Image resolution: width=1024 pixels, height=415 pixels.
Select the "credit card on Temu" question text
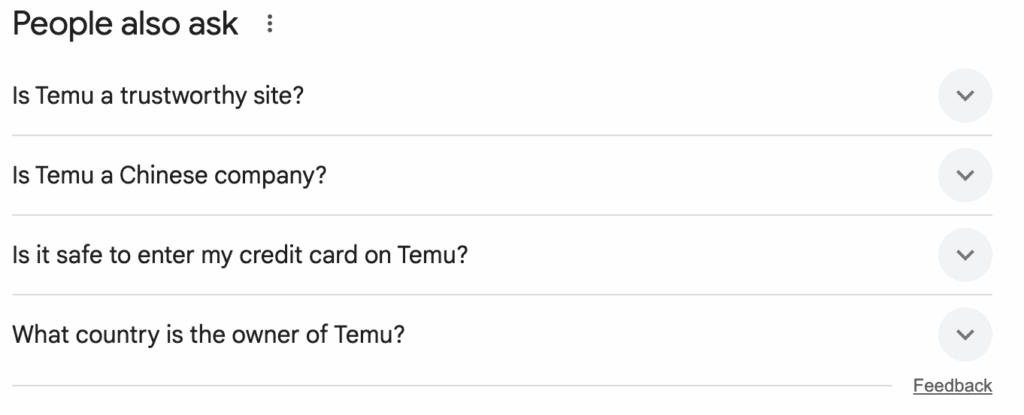(240, 256)
